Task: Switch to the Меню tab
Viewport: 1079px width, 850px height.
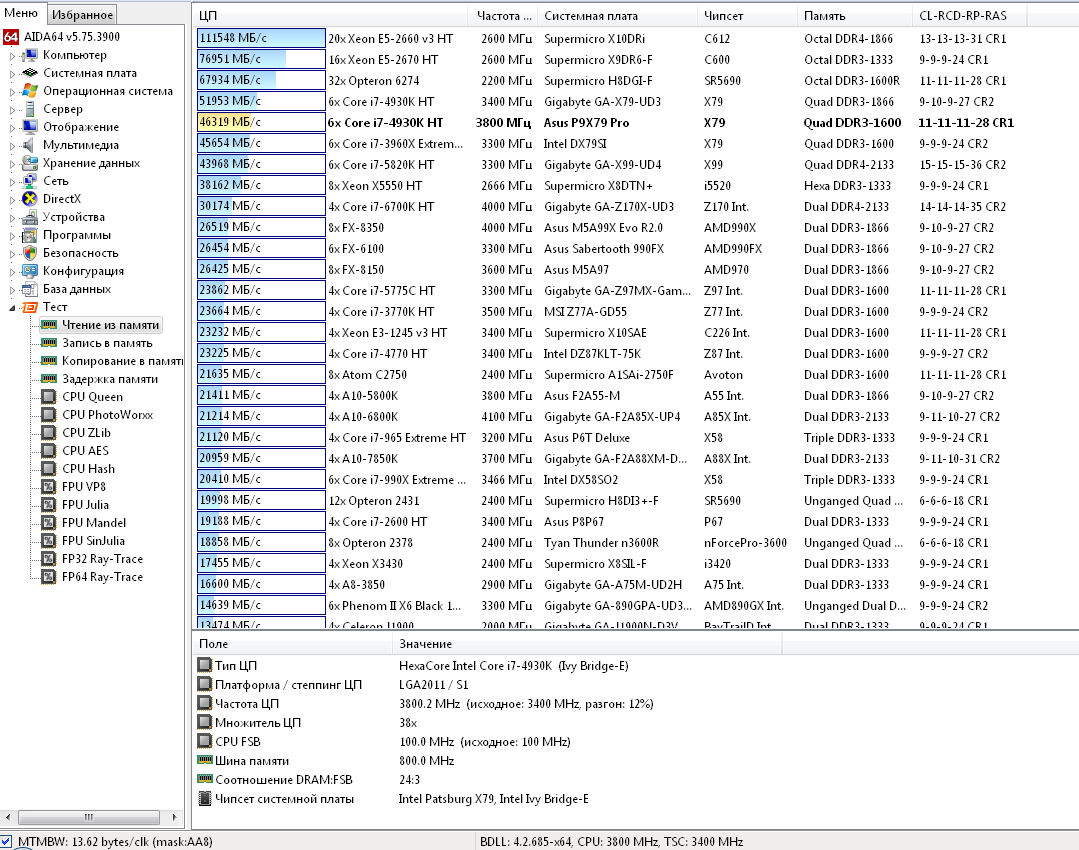Action: click(x=21, y=13)
